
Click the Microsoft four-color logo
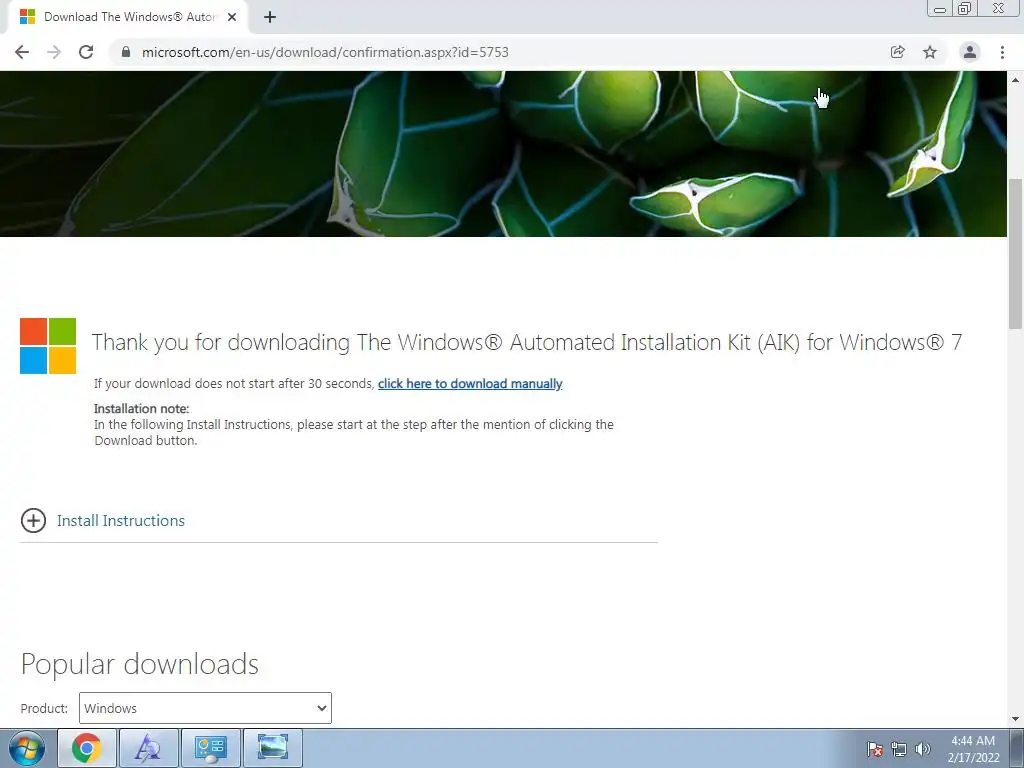[x=48, y=346]
